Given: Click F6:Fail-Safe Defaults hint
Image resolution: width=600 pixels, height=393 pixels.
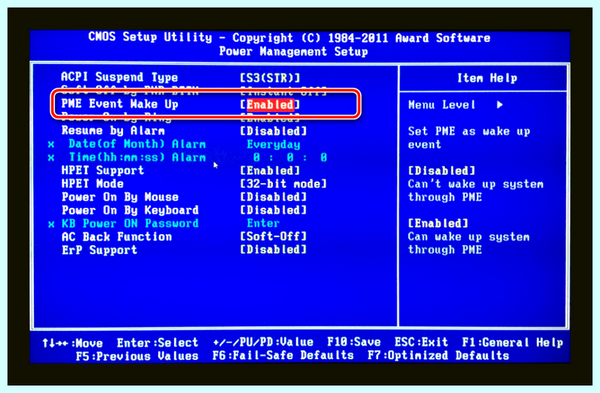Looking at the screenshot, I should [x=283, y=356].
